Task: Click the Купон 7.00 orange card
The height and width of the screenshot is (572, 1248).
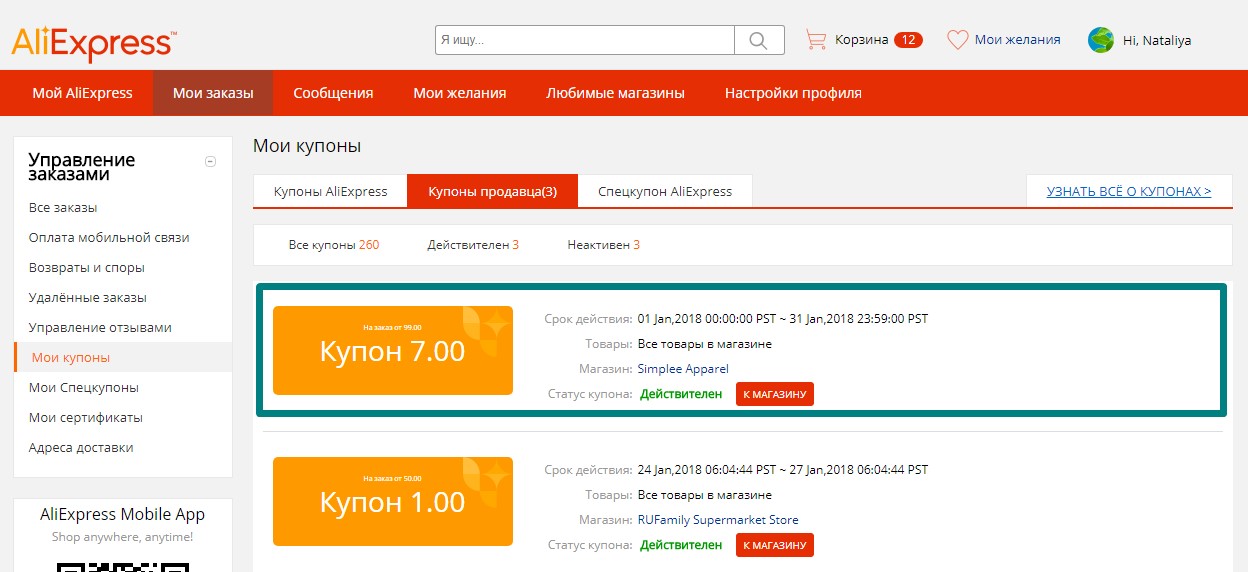Action: click(393, 350)
